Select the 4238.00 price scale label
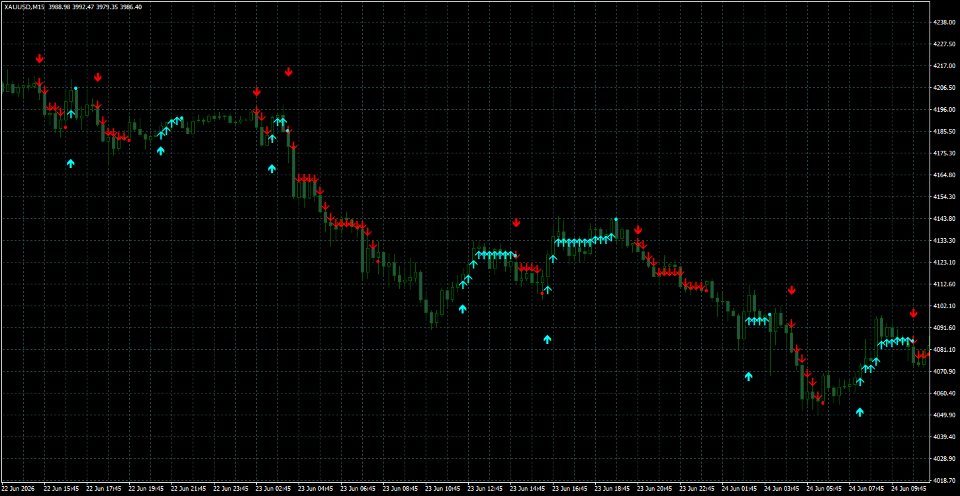Screen dimensions: 960x496 click(943, 22)
